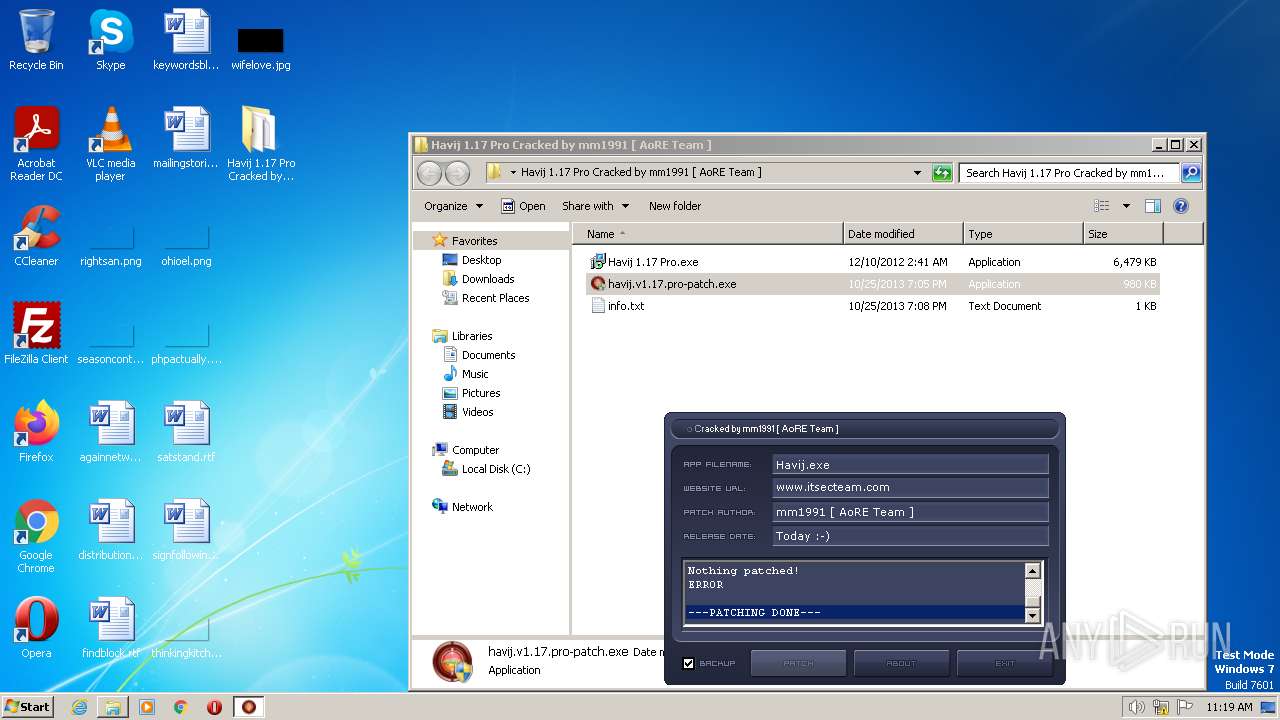Viewport: 1280px width, 720px height.
Task: Click the ABOUT button in patcher
Action: 901,663
